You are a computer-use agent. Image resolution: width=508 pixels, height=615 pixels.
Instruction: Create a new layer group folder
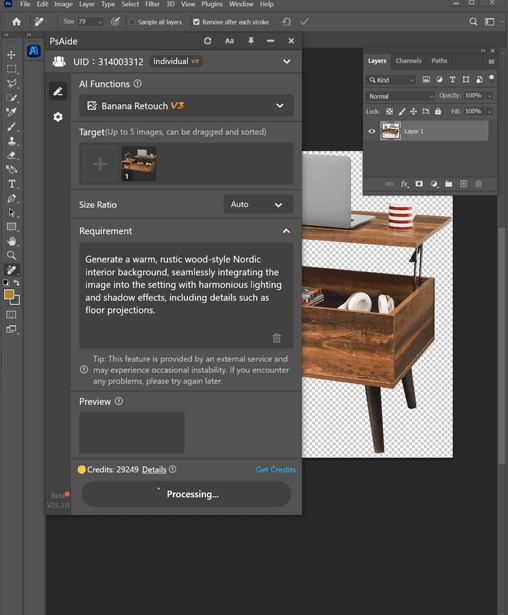(448, 184)
